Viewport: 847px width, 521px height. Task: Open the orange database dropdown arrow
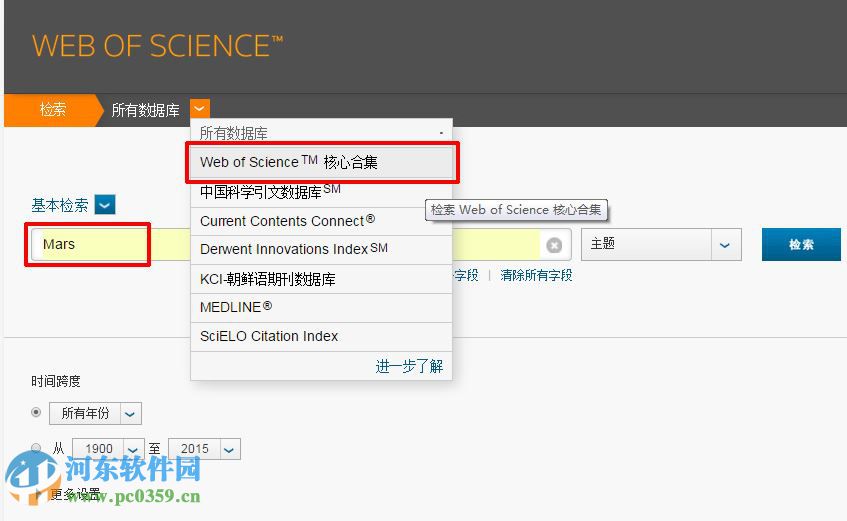pyautogui.click(x=199, y=109)
